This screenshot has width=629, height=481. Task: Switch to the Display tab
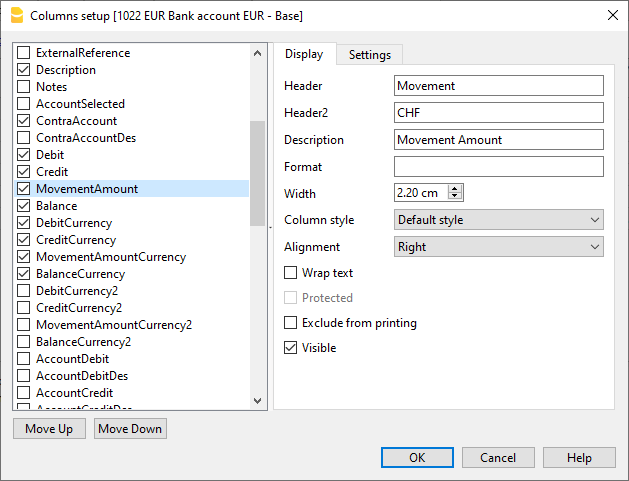304,54
